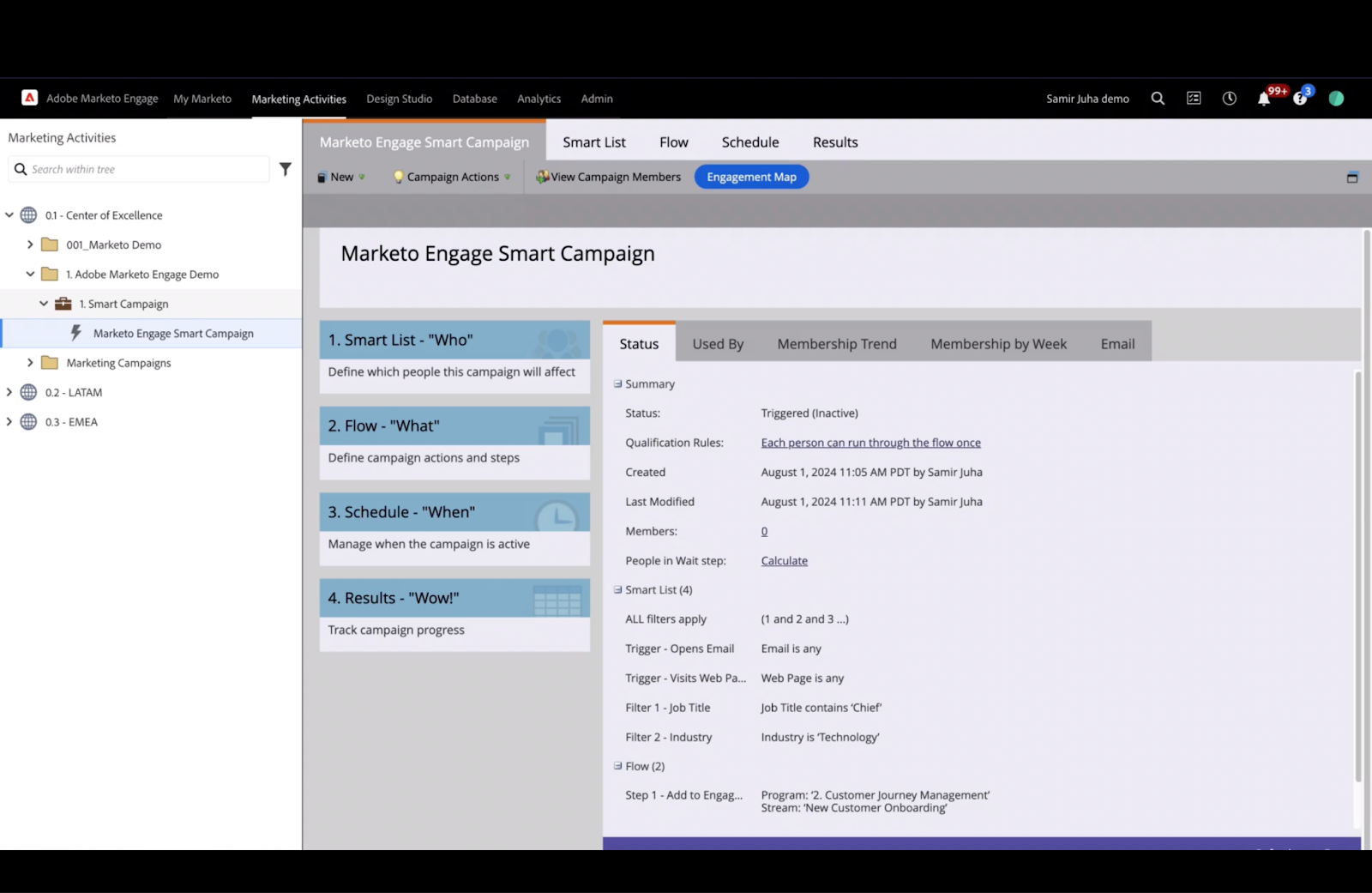Open the qualification rules link

click(871, 443)
